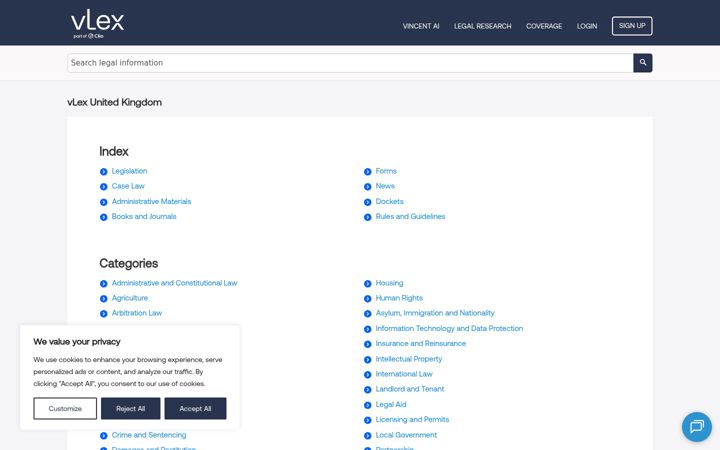Viewport: 720px width, 450px height.
Task: Click the arrow bullet beside Arbitration Law
Action: (x=104, y=314)
